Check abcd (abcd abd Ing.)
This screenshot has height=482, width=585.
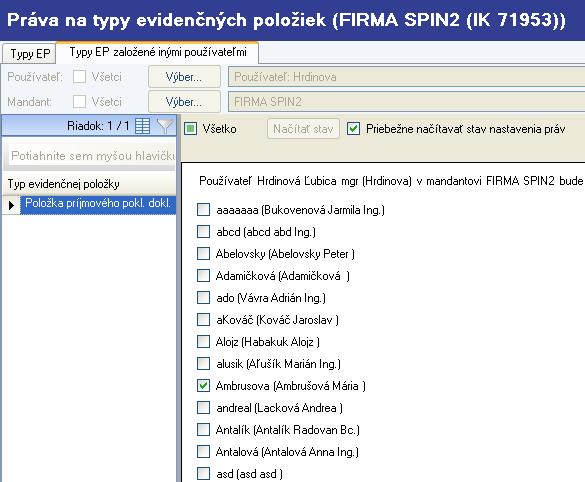point(203,232)
